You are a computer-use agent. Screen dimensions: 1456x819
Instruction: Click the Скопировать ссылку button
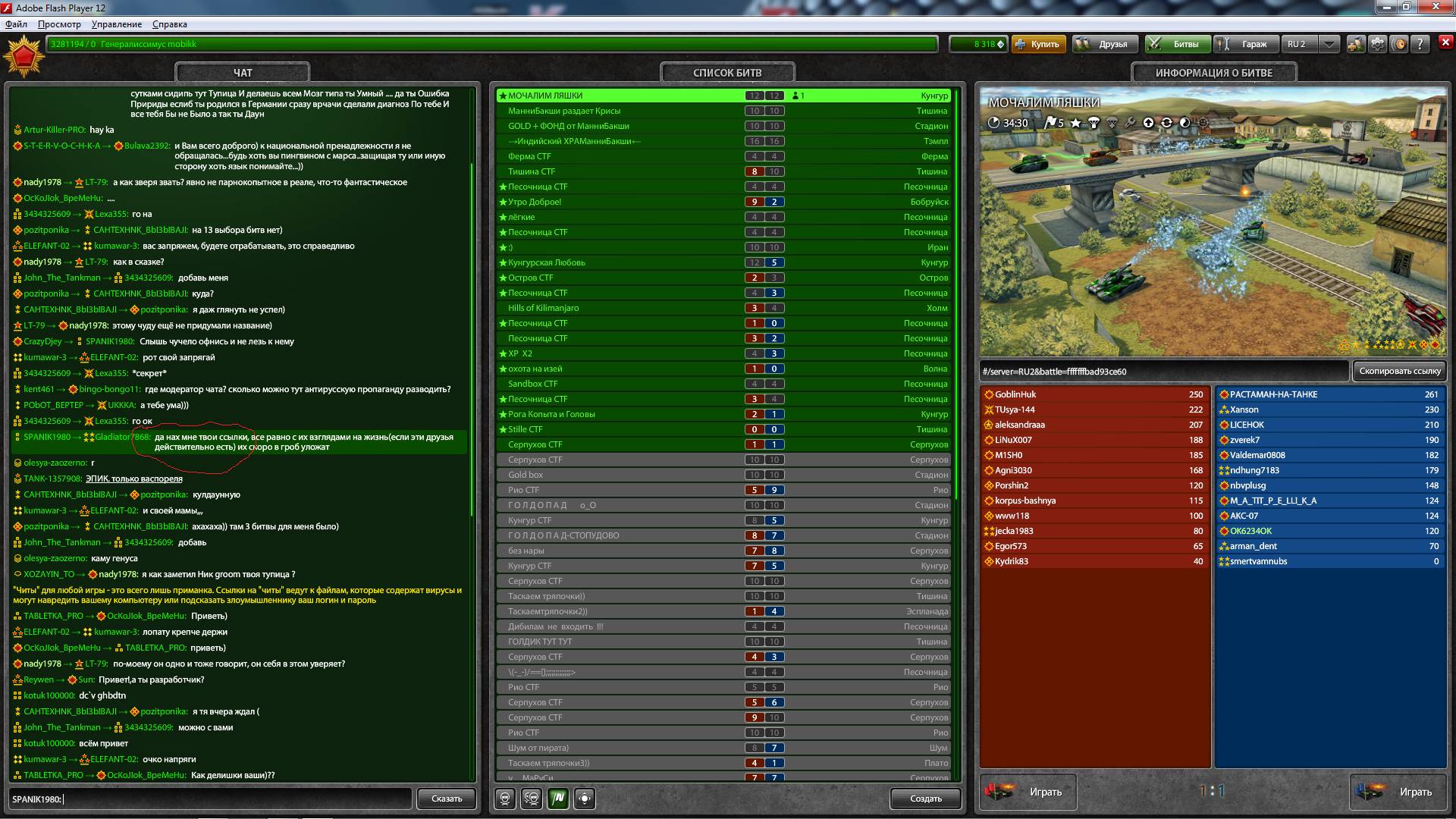click(x=1399, y=371)
